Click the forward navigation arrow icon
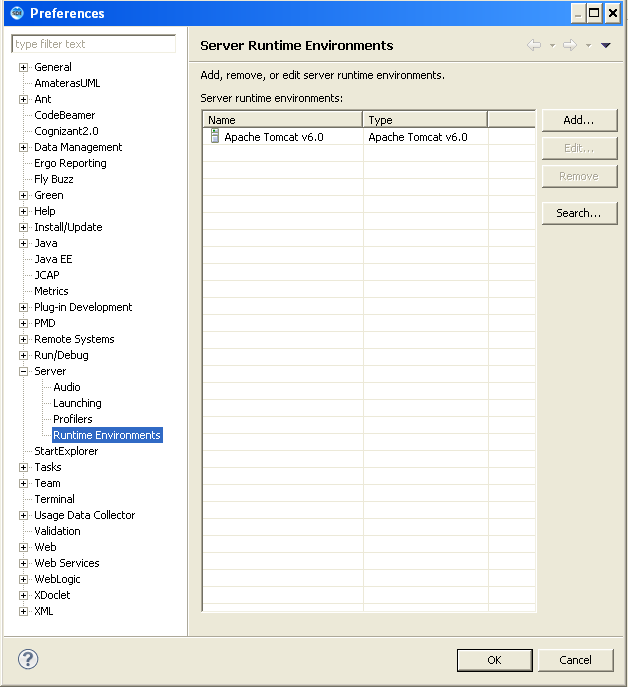Image resolution: width=628 pixels, height=687 pixels. [x=570, y=45]
